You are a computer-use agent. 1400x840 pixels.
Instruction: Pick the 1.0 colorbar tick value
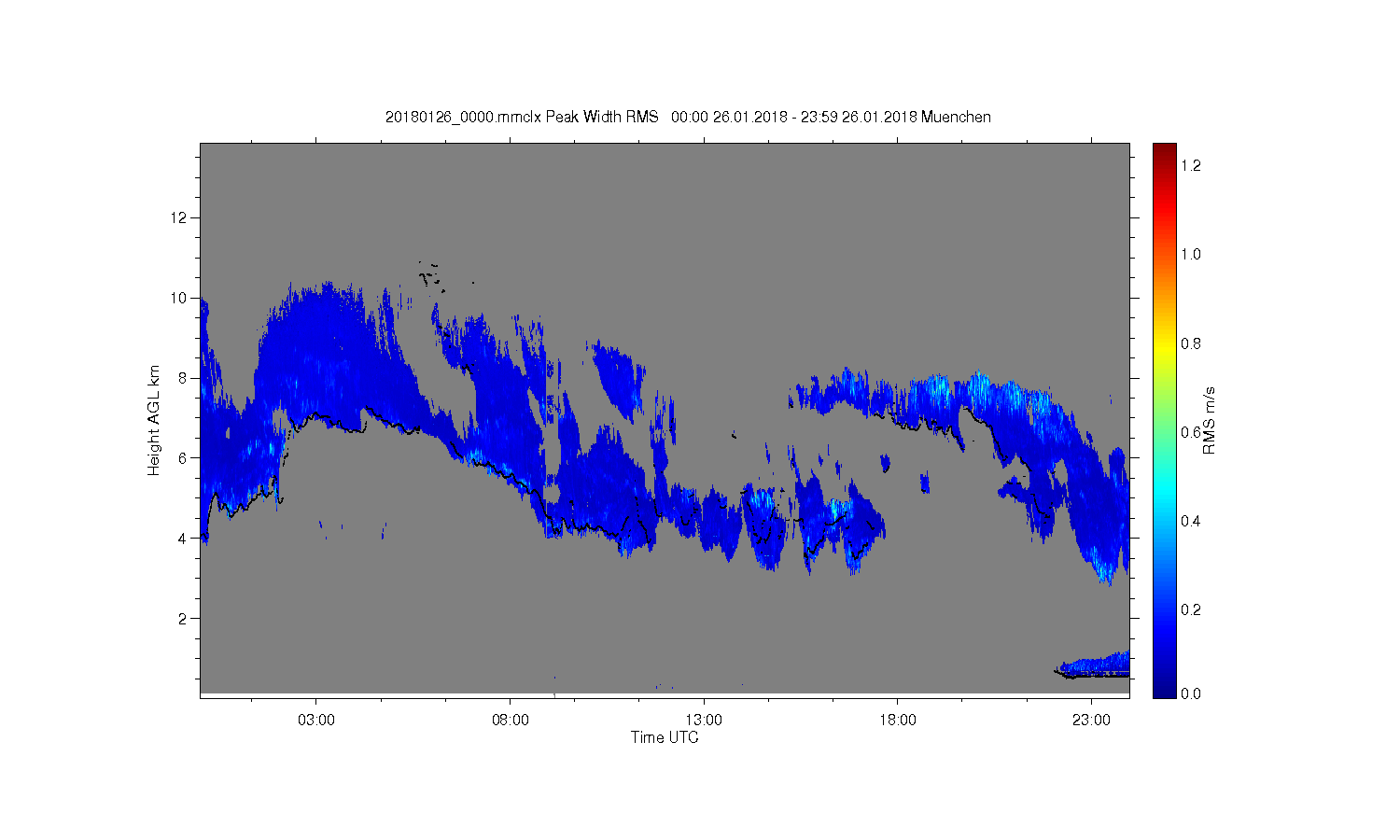pyautogui.click(x=1190, y=254)
